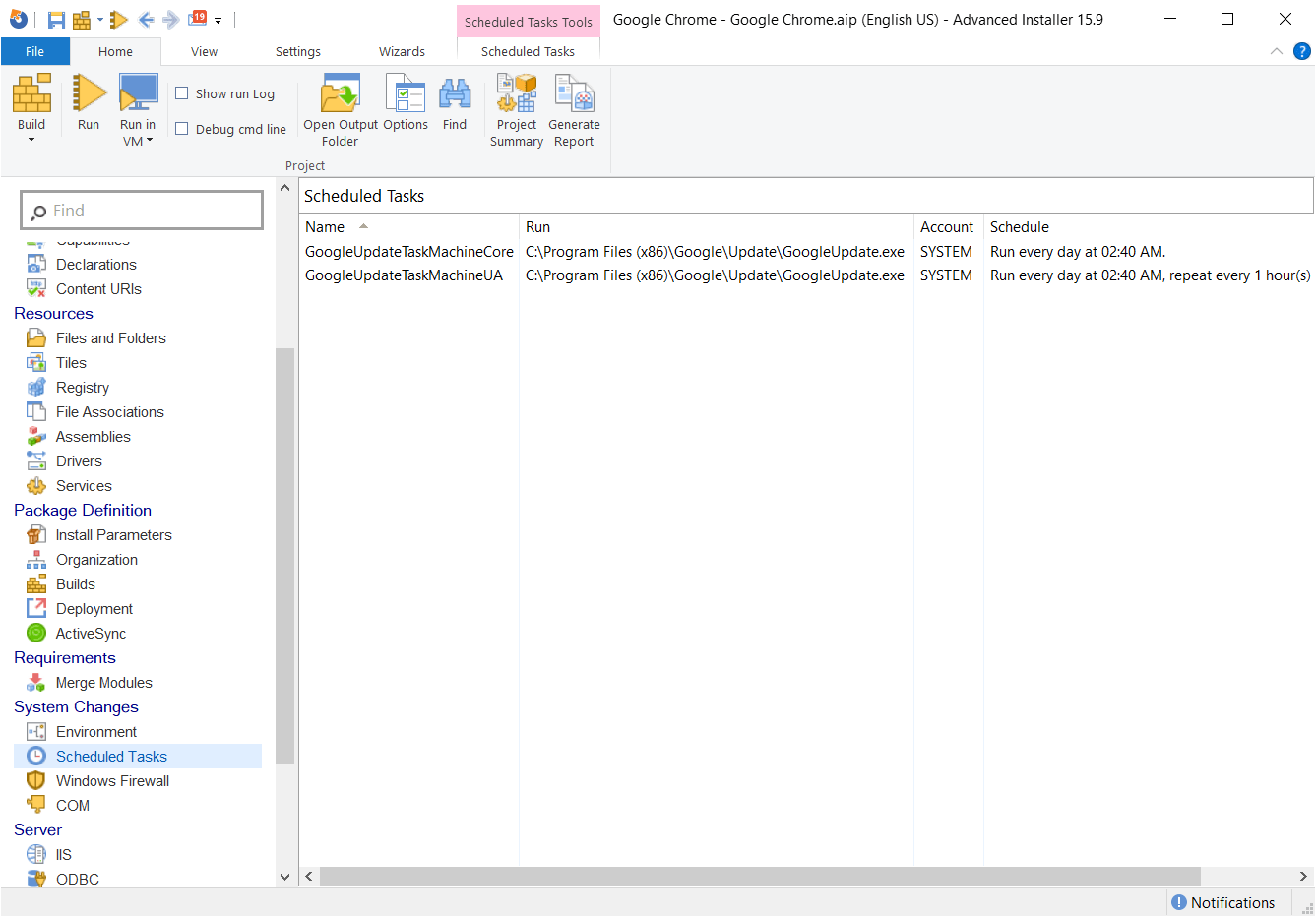The width and height of the screenshot is (1316, 917).
Task: Open Content URIs page in sidebar
Action: (x=98, y=288)
